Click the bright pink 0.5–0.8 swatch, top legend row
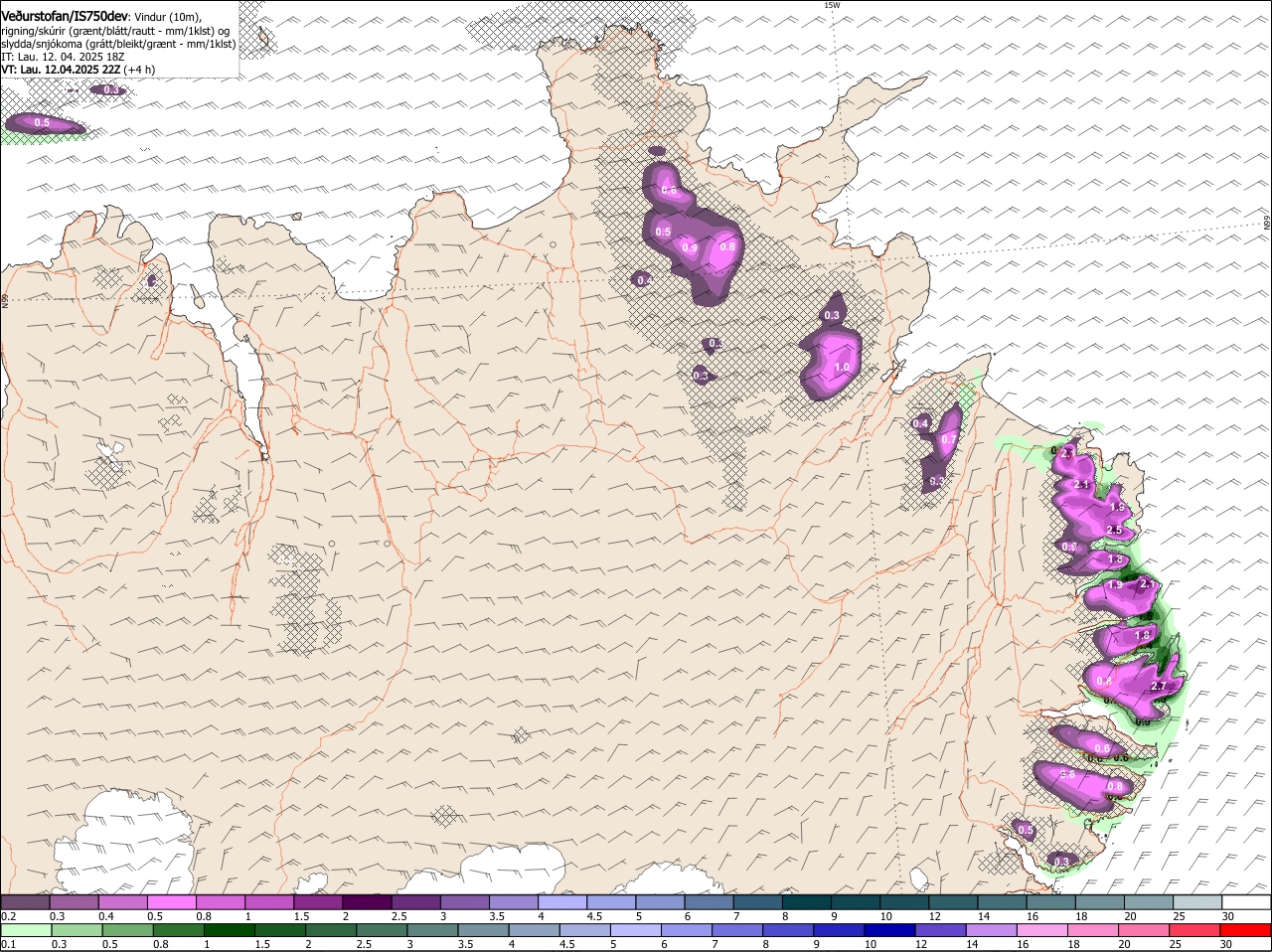Viewport: 1272px width, 952px height. pos(172,902)
